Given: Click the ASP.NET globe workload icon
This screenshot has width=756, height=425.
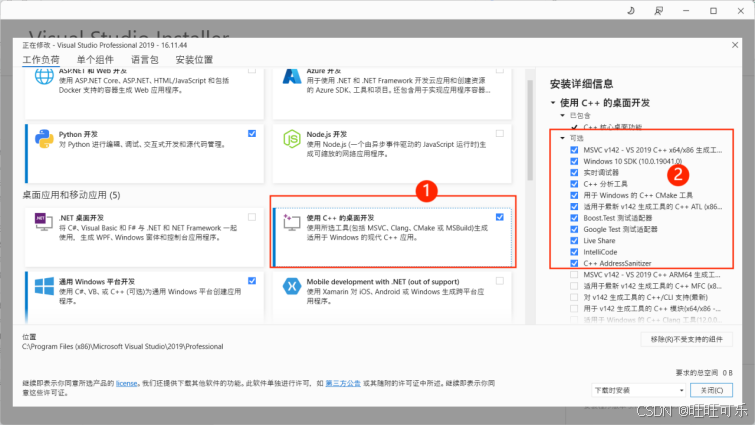Looking at the screenshot, I should 44,77.
